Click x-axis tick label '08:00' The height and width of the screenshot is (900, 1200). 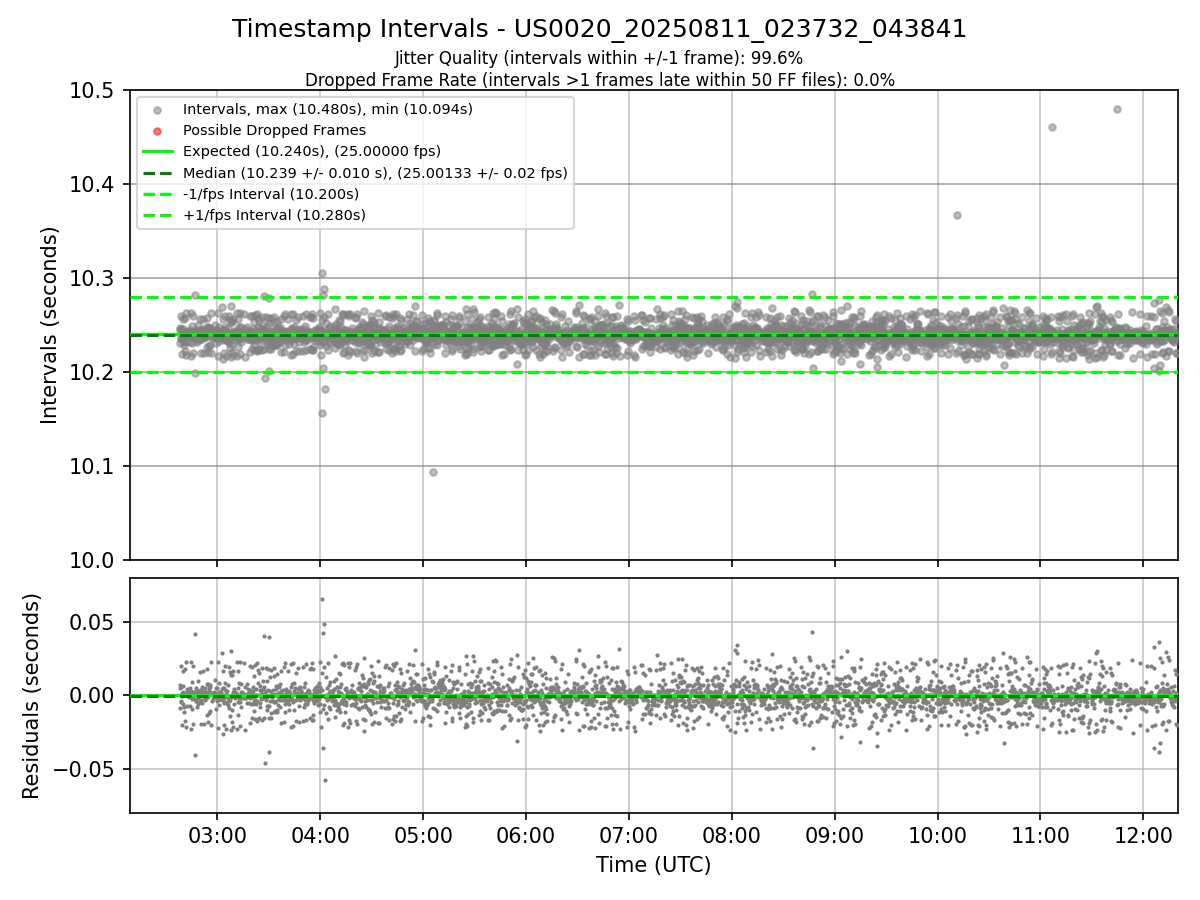(x=732, y=834)
